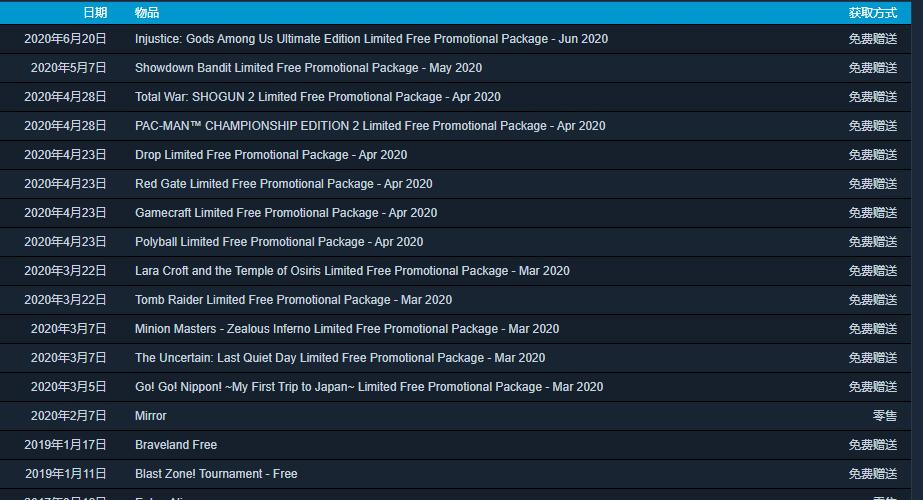Click the 获取方式 column header
This screenshot has height=500, width=923.
(x=872, y=13)
